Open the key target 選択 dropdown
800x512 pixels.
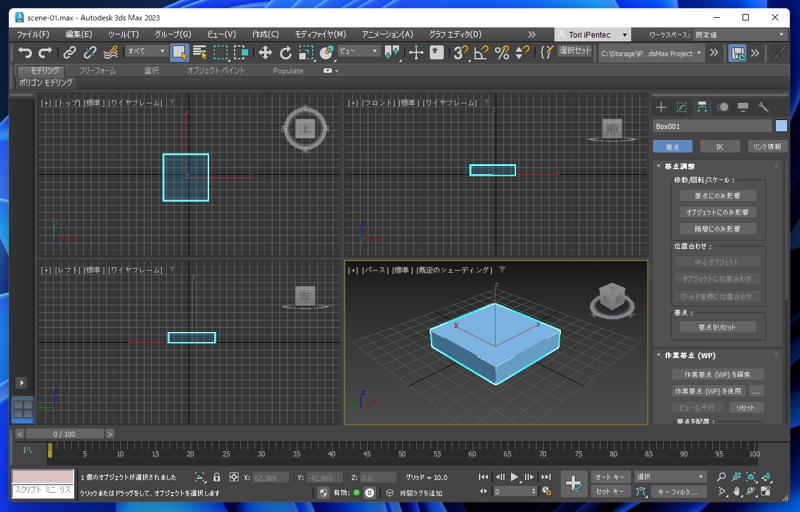(670, 476)
